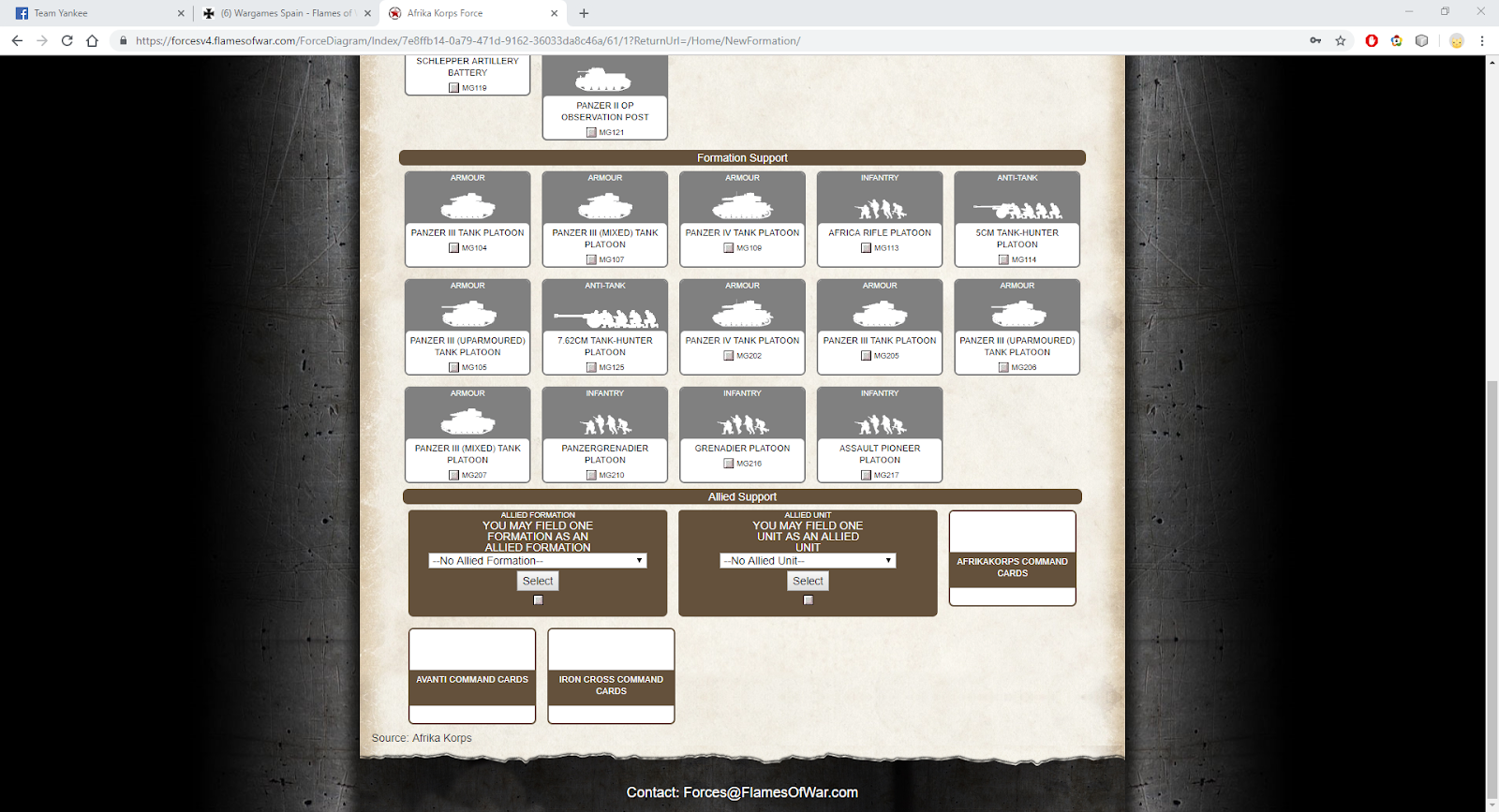Viewport: 1499px width, 812px height.
Task: Tick the MG113 Africa Rifle Platoon checkbox
Action: click(x=866, y=248)
